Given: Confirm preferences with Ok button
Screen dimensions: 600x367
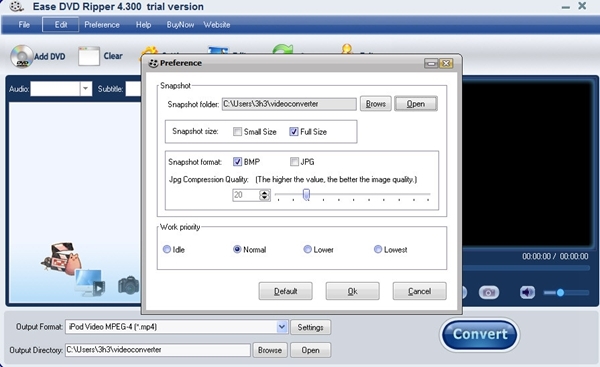Looking at the screenshot, I should click(352, 291).
